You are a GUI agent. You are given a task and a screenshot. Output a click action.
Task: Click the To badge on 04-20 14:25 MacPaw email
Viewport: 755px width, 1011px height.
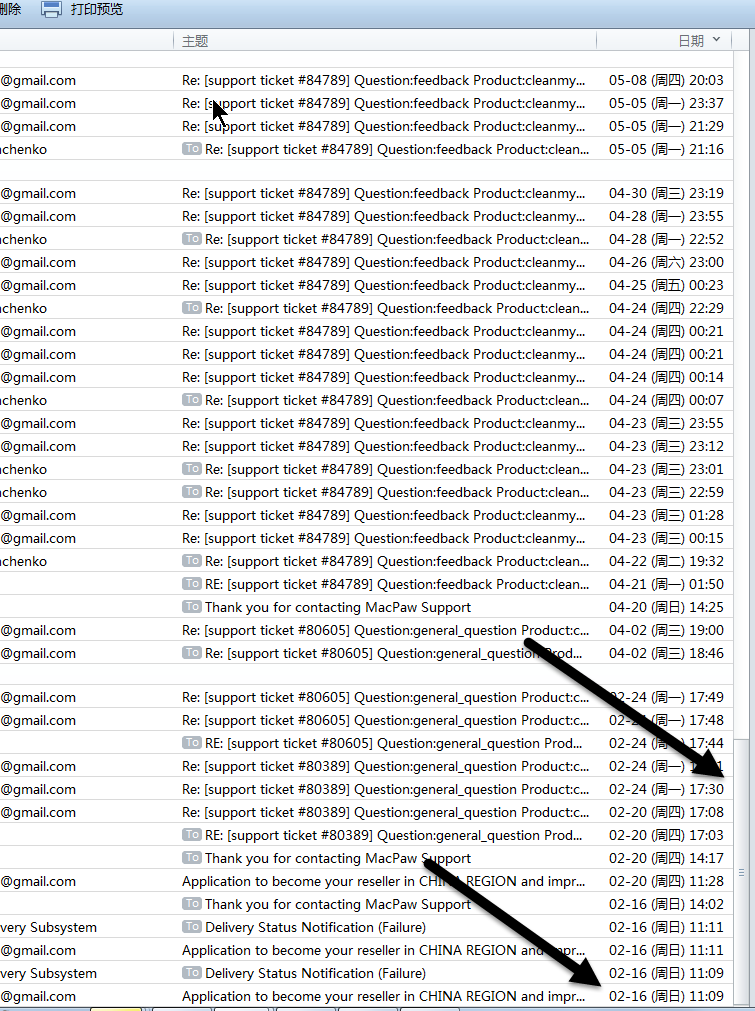pos(192,607)
